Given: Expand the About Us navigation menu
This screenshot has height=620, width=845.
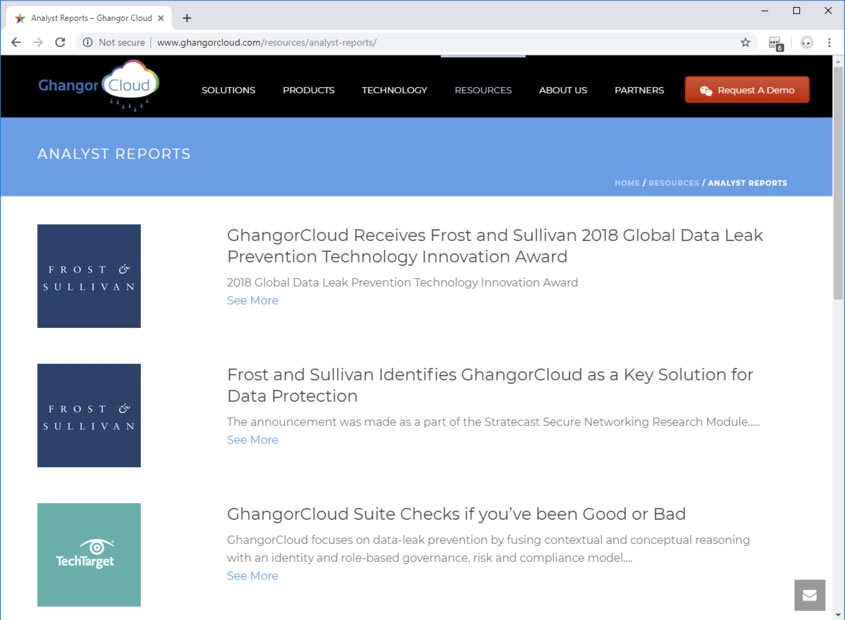Looking at the screenshot, I should click(x=563, y=90).
